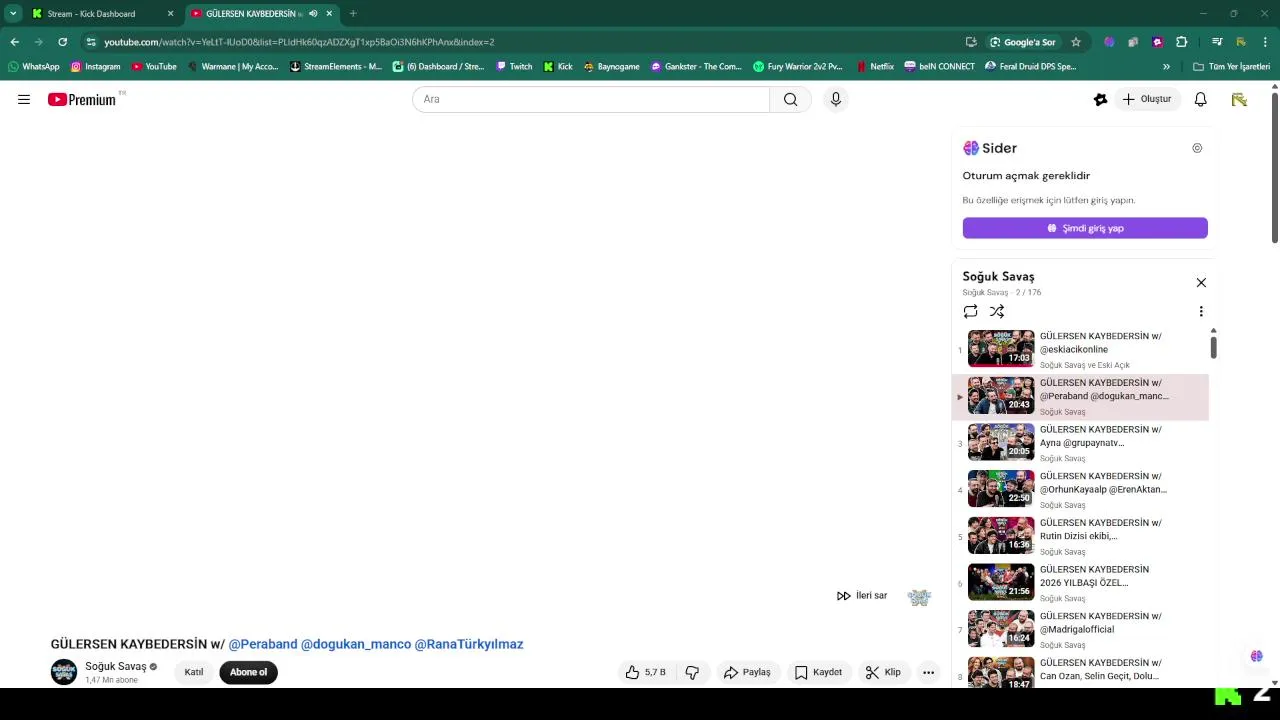The image size is (1280, 720).
Task: Bookmark this page with star icon
Action: [x=1076, y=42]
